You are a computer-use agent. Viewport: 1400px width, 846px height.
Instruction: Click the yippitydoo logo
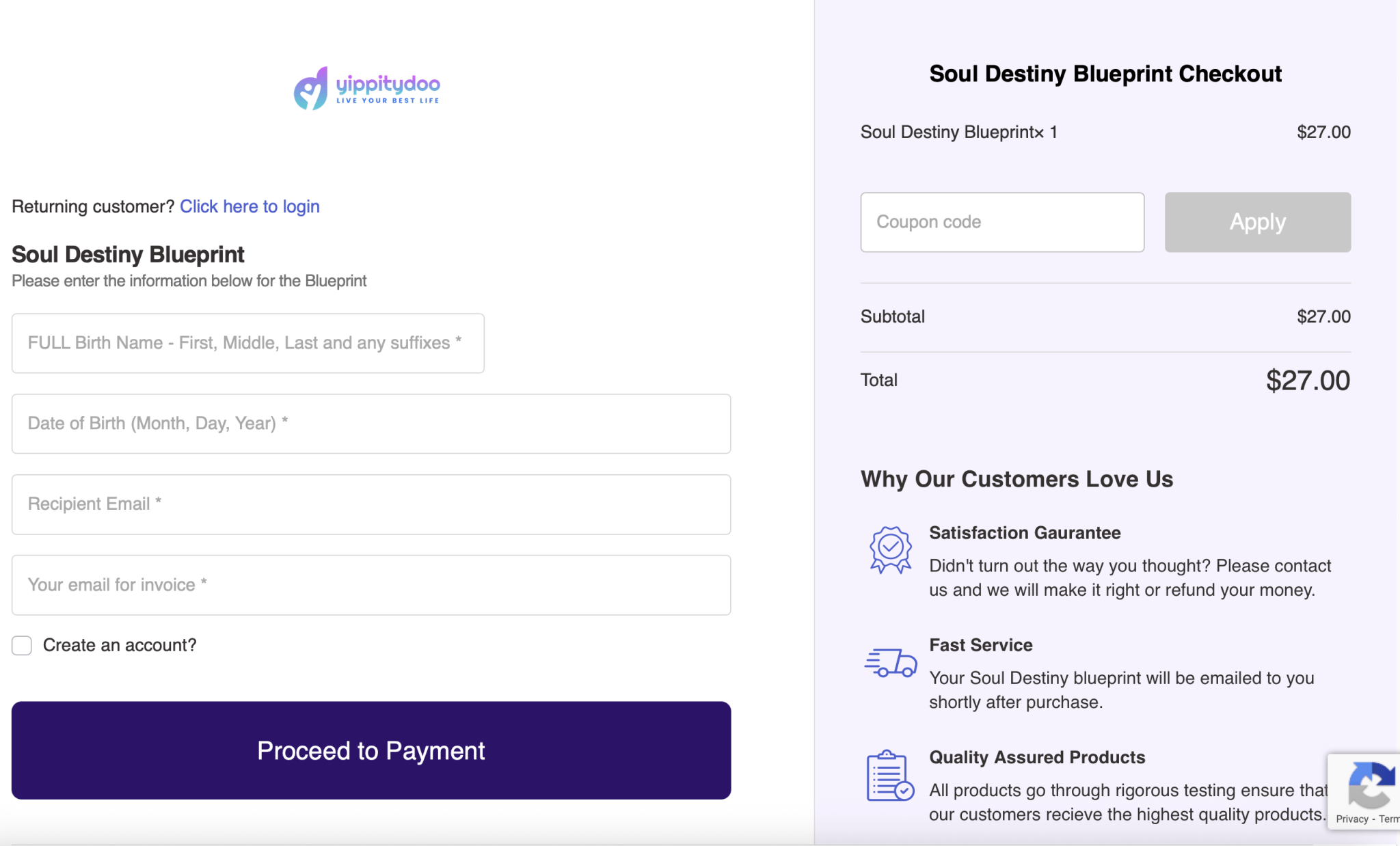[x=366, y=87]
